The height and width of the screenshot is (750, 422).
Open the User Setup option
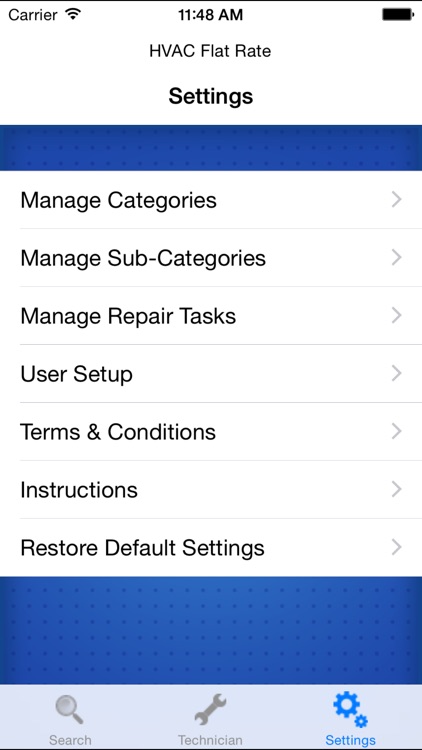(x=211, y=374)
